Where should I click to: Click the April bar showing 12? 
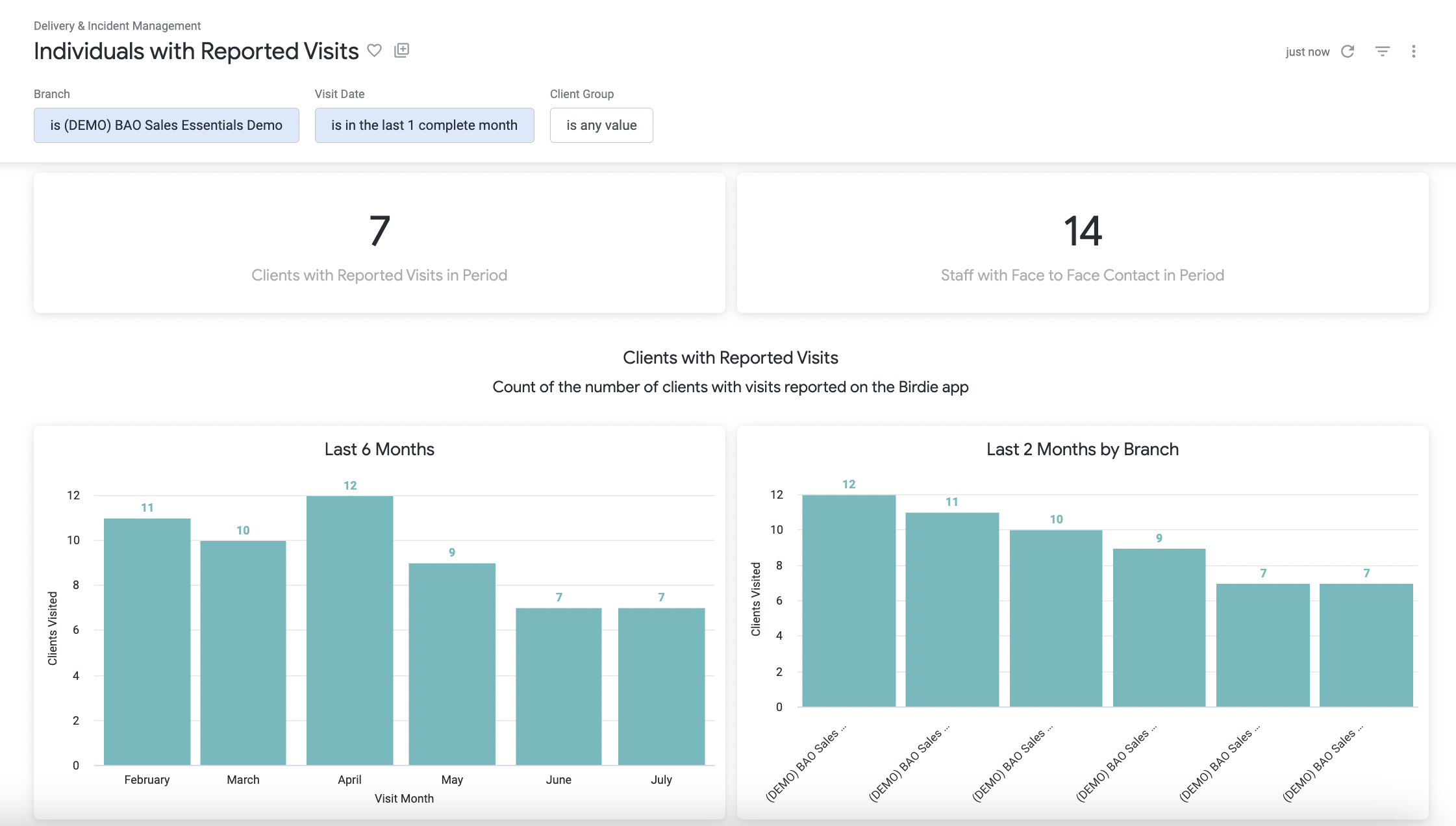tap(349, 630)
